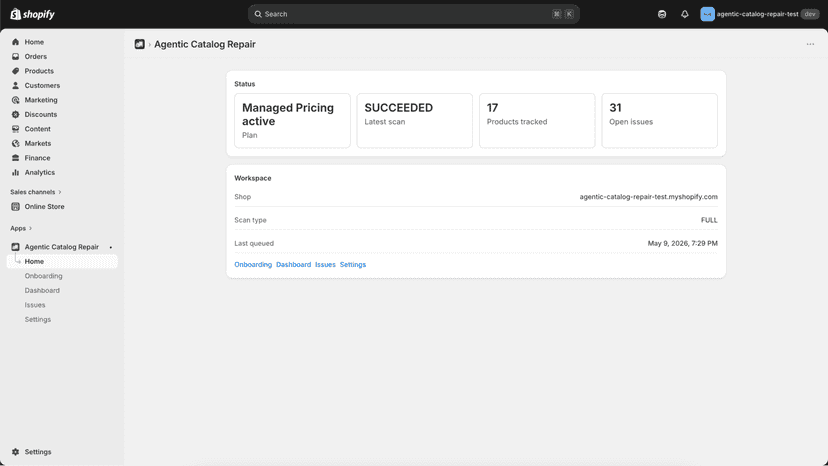Click the Search field

pyautogui.click(x=413, y=14)
